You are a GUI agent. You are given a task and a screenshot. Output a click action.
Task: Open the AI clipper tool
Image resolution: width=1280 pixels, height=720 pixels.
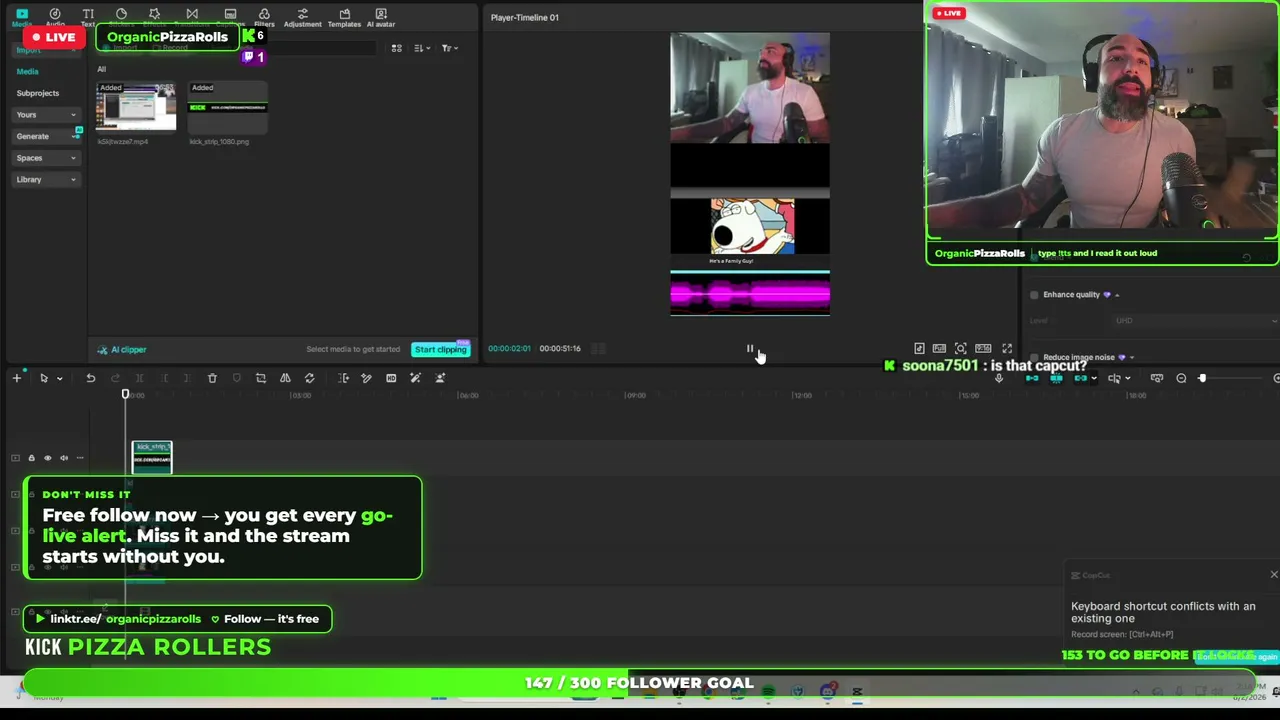122,350
